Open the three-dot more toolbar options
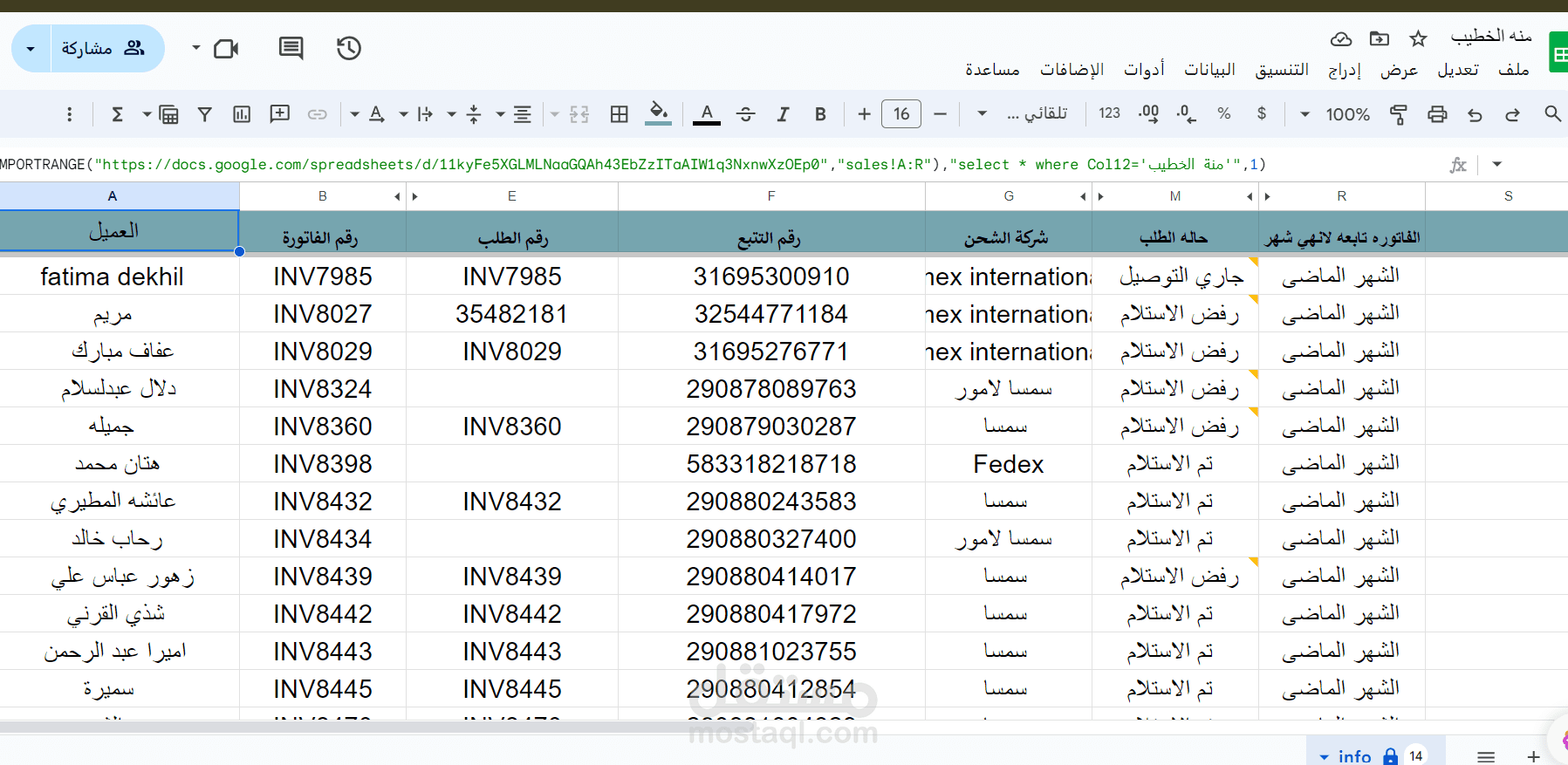This screenshot has height=765, width=1568. pyautogui.click(x=70, y=114)
